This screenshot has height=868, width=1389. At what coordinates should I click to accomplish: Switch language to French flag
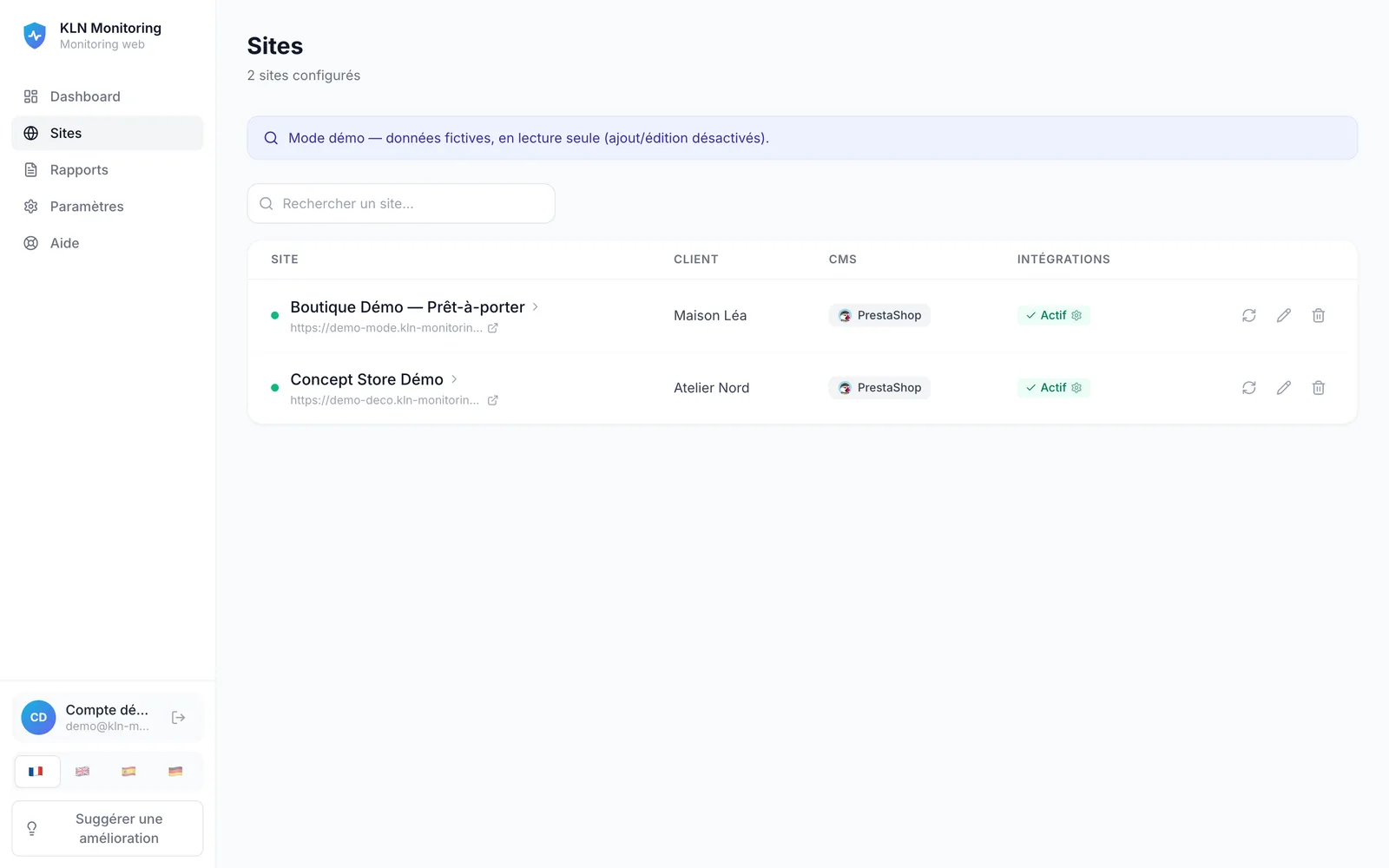(36, 772)
